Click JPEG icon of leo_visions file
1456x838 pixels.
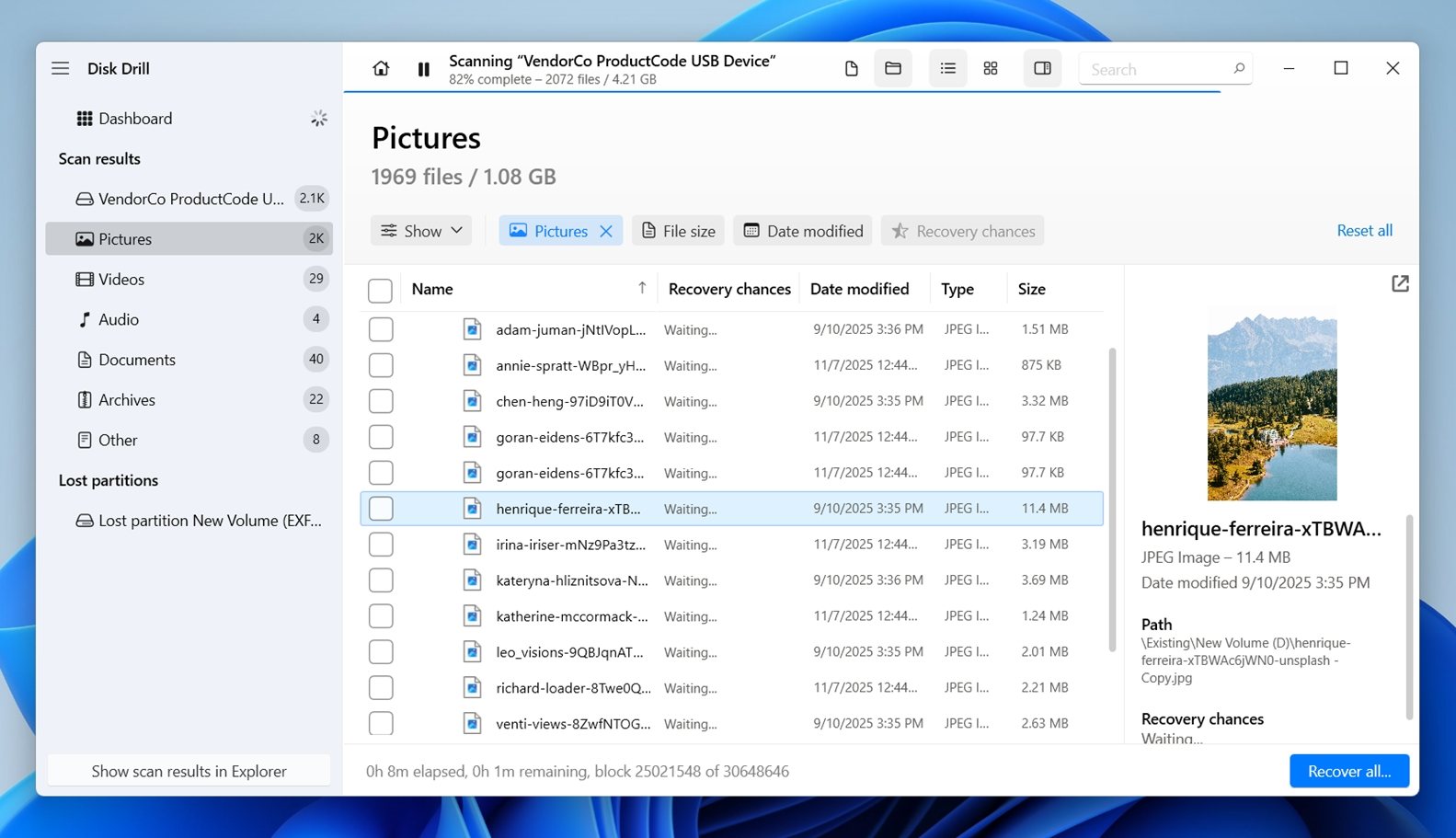472,652
